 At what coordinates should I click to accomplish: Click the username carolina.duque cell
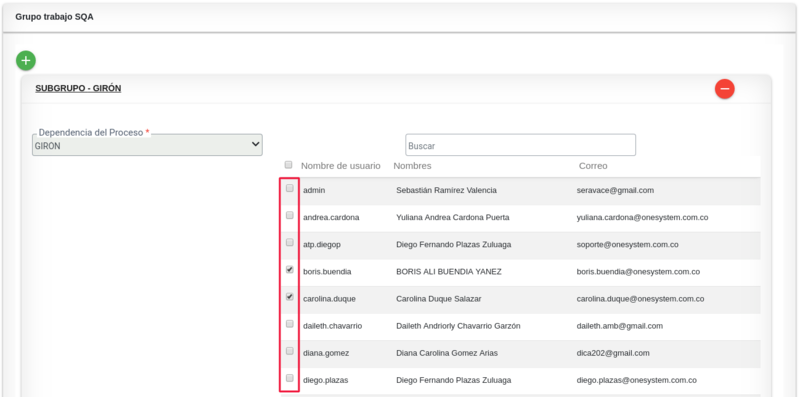coord(330,299)
